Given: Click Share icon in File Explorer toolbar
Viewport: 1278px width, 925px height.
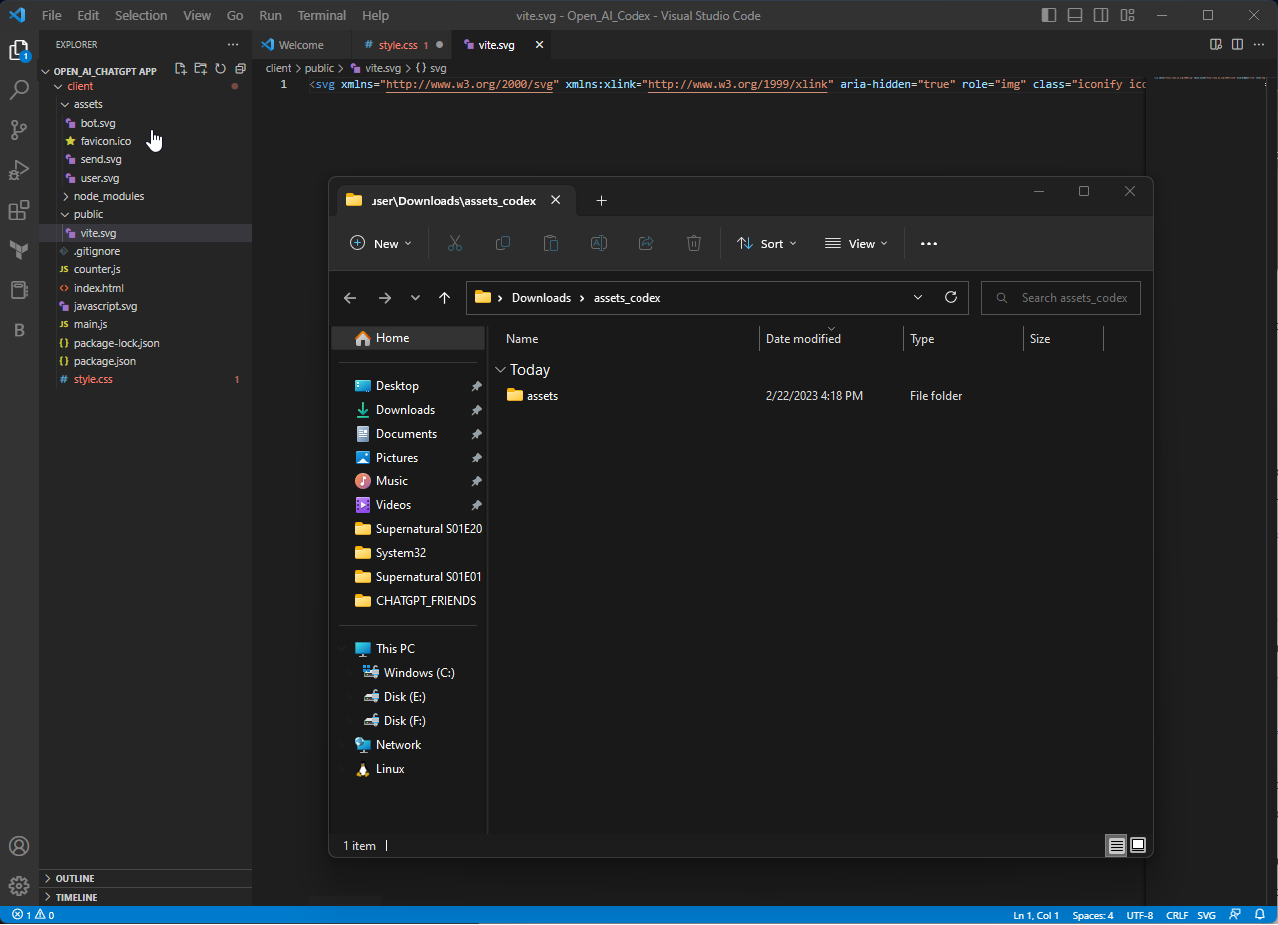Looking at the screenshot, I should 646,243.
